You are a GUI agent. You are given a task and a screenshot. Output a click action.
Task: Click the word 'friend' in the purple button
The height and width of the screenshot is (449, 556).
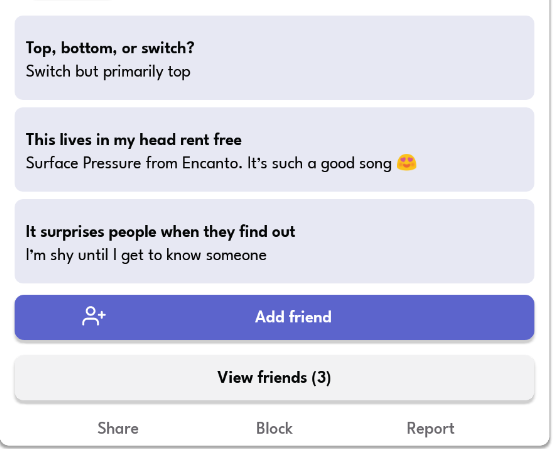pyautogui.click(x=310, y=317)
